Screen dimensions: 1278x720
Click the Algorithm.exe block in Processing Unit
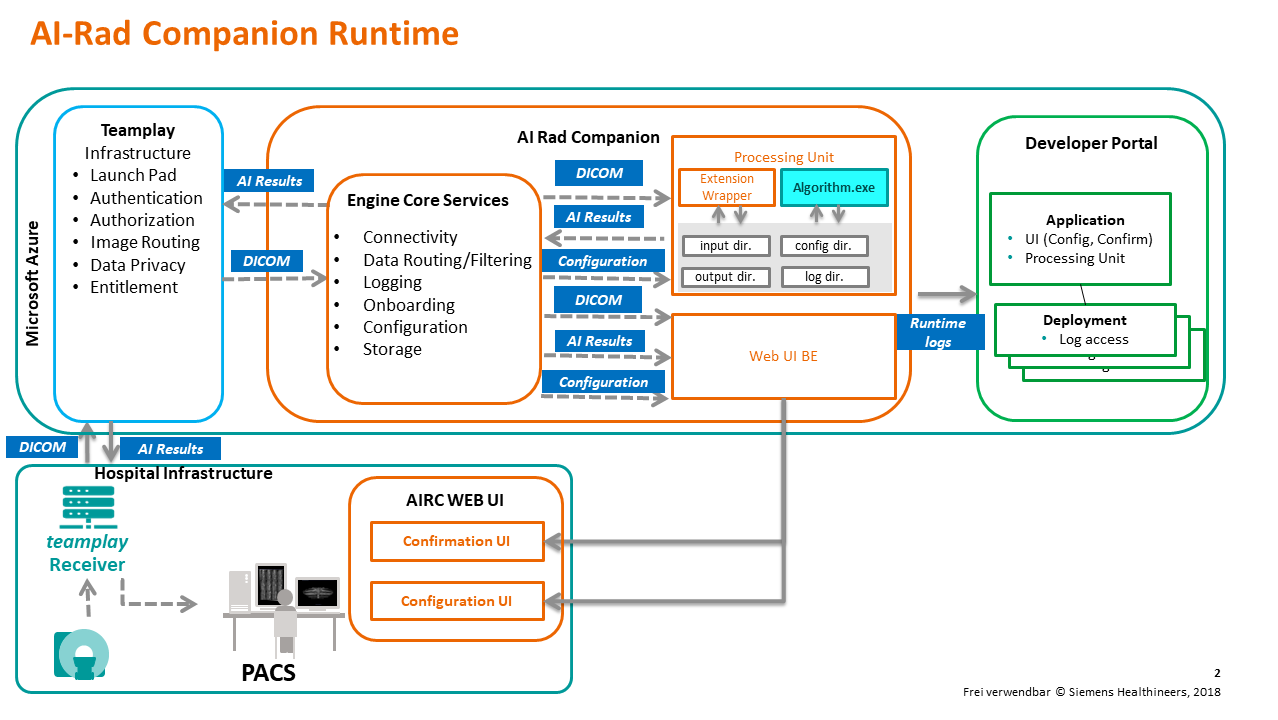(834, 187)
